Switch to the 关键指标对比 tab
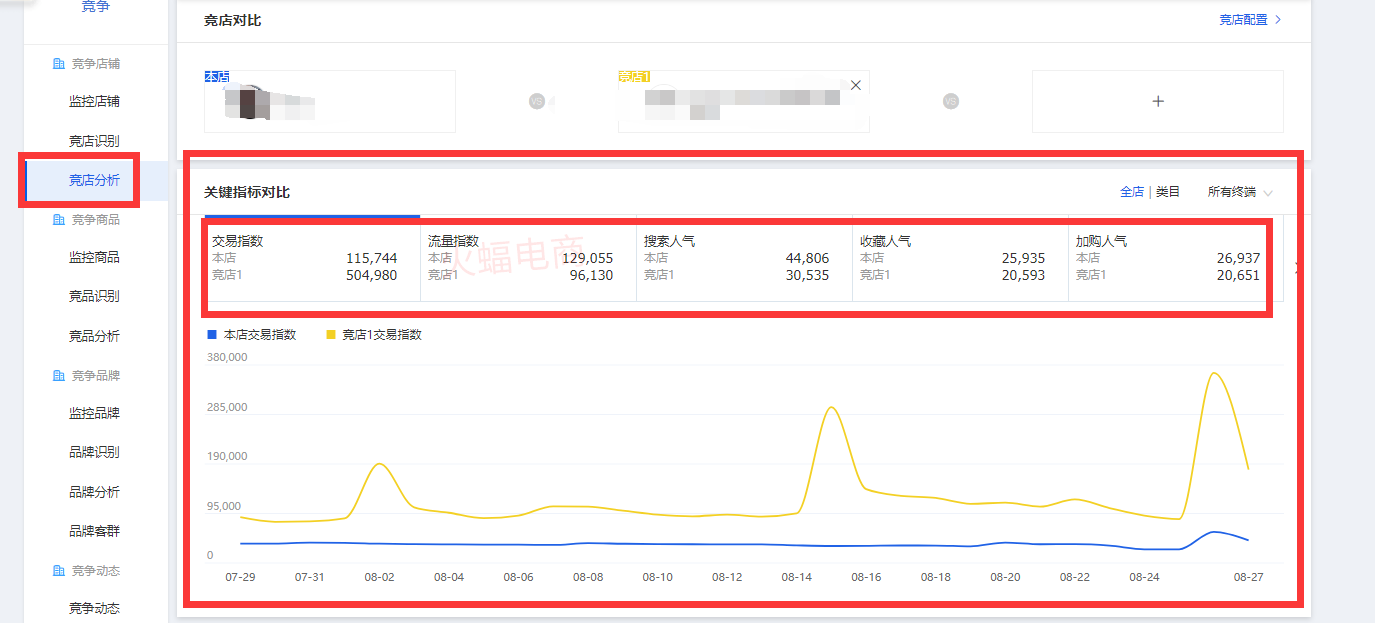This screenshot has width=1375, height=623. (247, 192)
